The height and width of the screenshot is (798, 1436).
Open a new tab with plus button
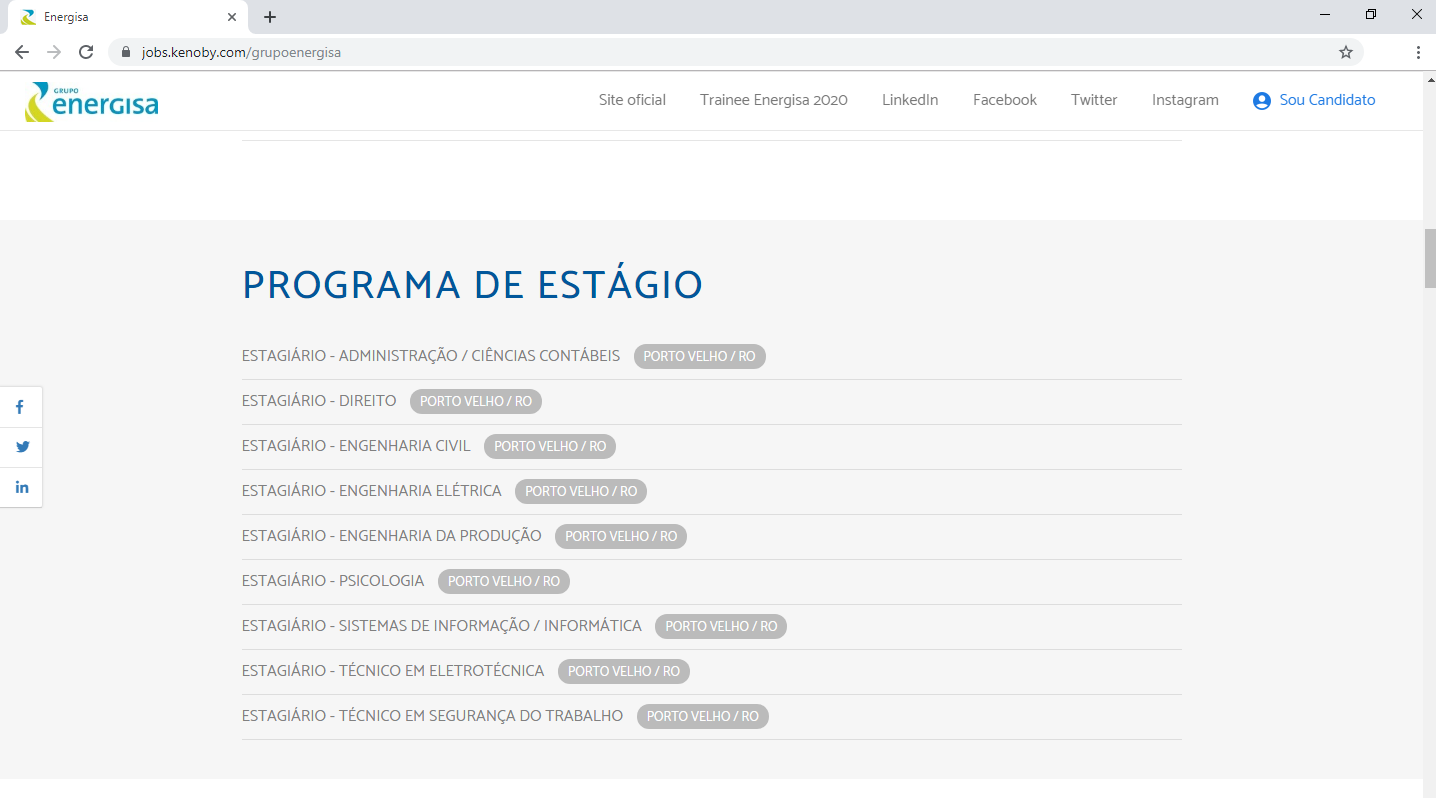pyautogui.click(x=270, y=17)
